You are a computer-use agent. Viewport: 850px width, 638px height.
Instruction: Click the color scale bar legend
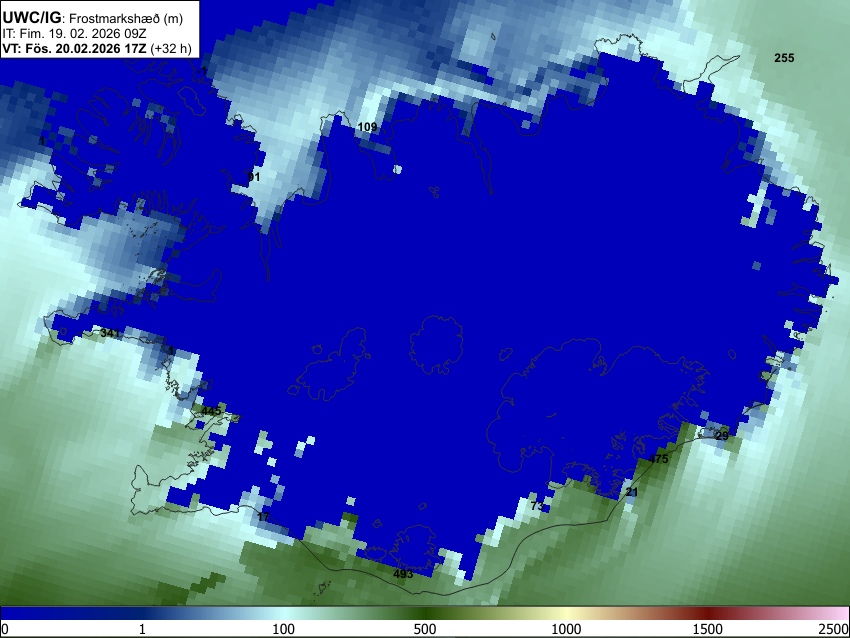click(424, 613)
